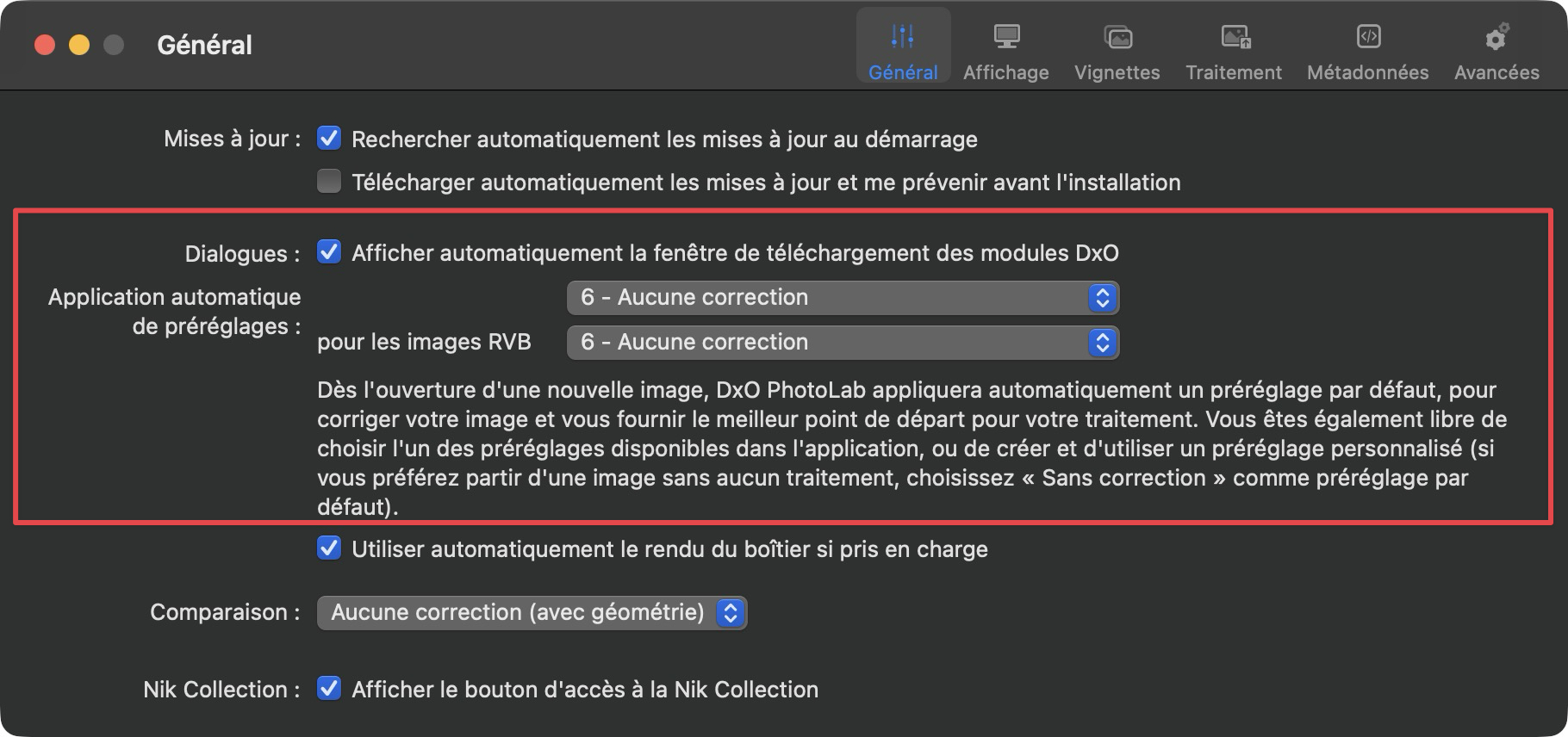Open the Métadonnées code icon

[x=1368, y=37]
